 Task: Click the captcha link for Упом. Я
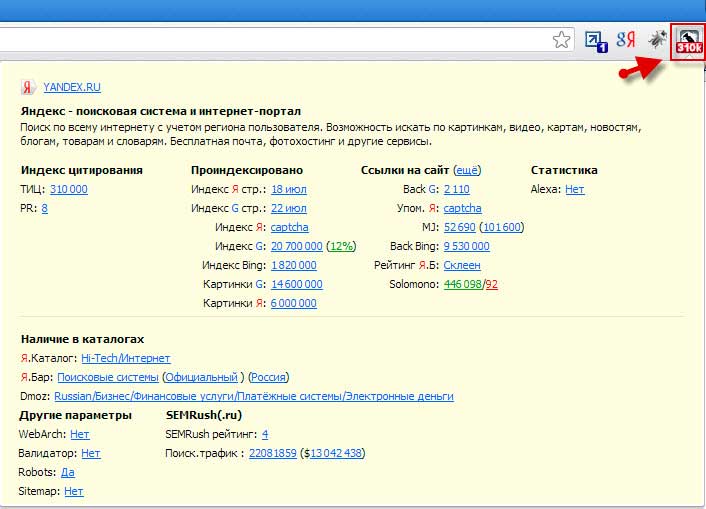pos(462,208)
